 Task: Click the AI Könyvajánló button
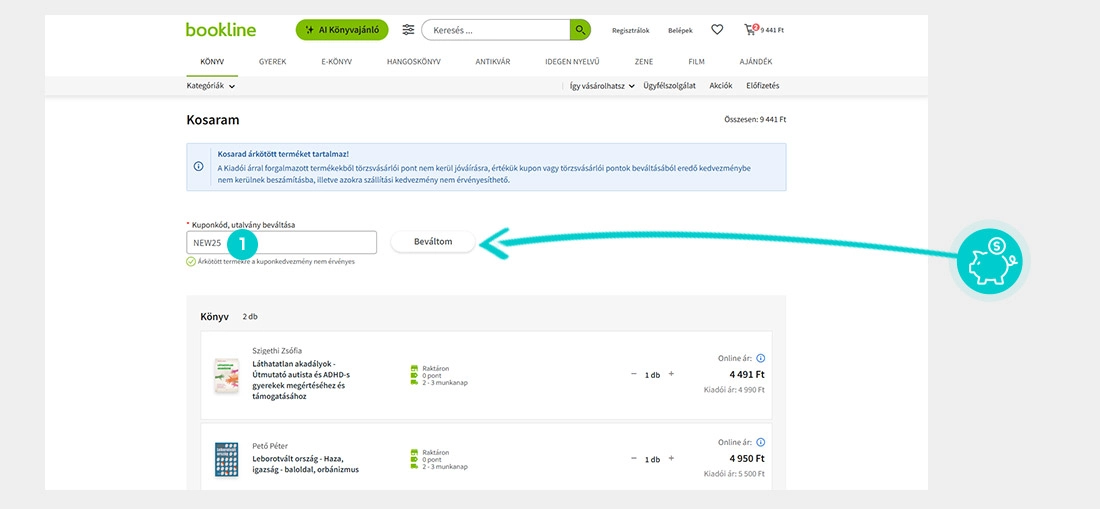[x=342, y=30]
